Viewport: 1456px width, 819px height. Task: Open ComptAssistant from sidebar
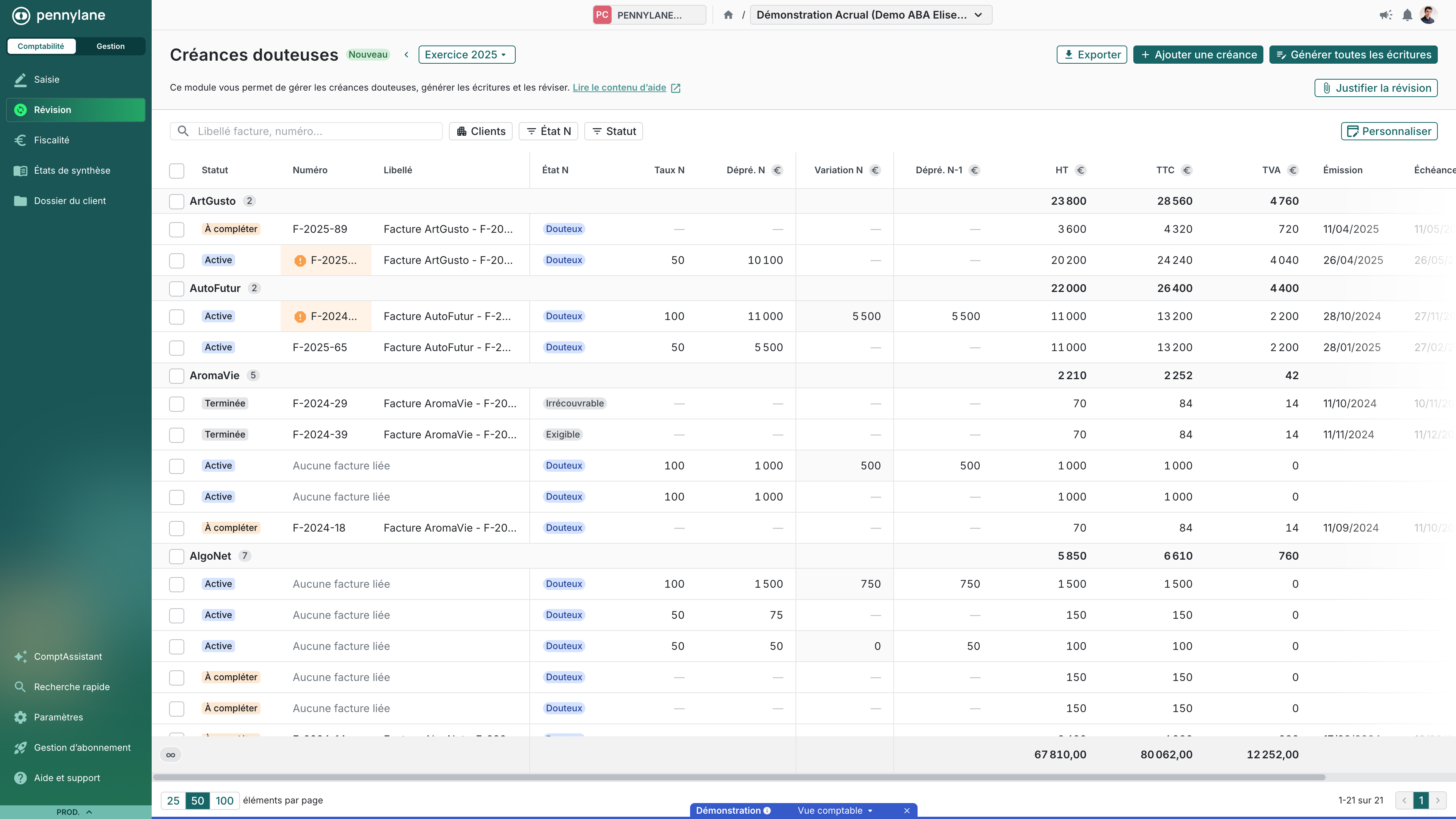[68, 656]
